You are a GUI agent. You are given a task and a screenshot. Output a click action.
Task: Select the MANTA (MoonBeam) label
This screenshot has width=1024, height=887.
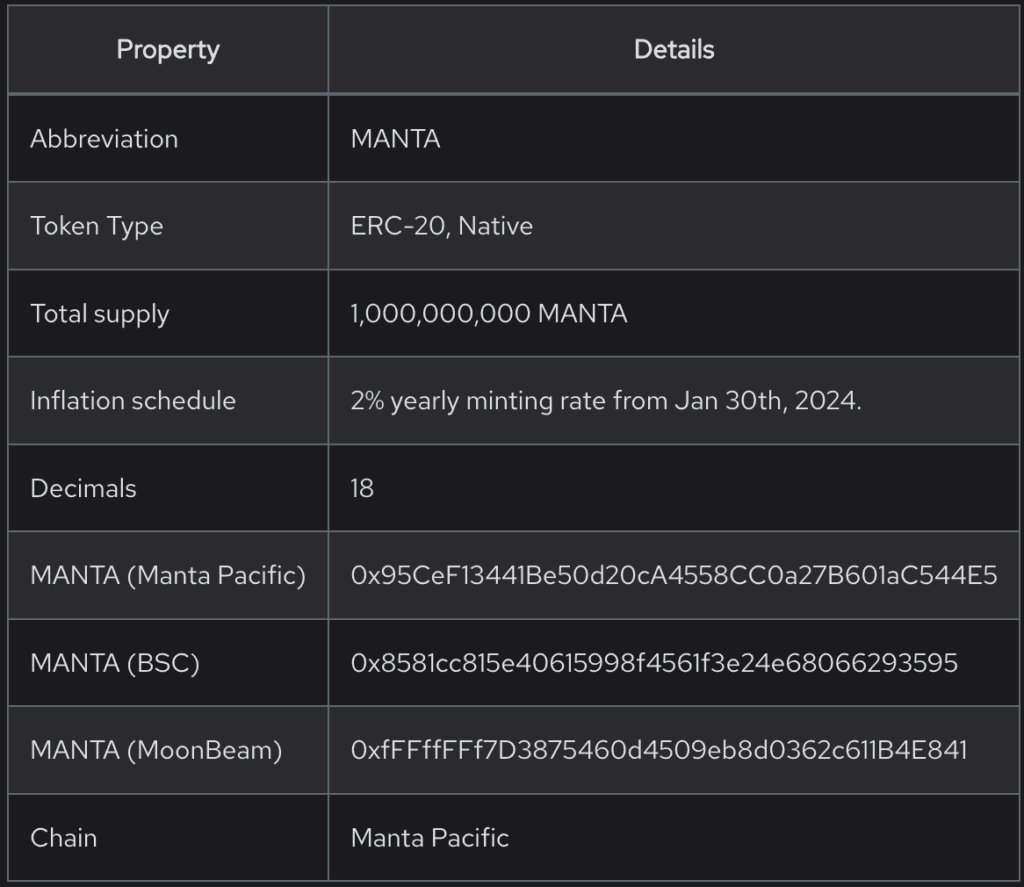(156, 750)
